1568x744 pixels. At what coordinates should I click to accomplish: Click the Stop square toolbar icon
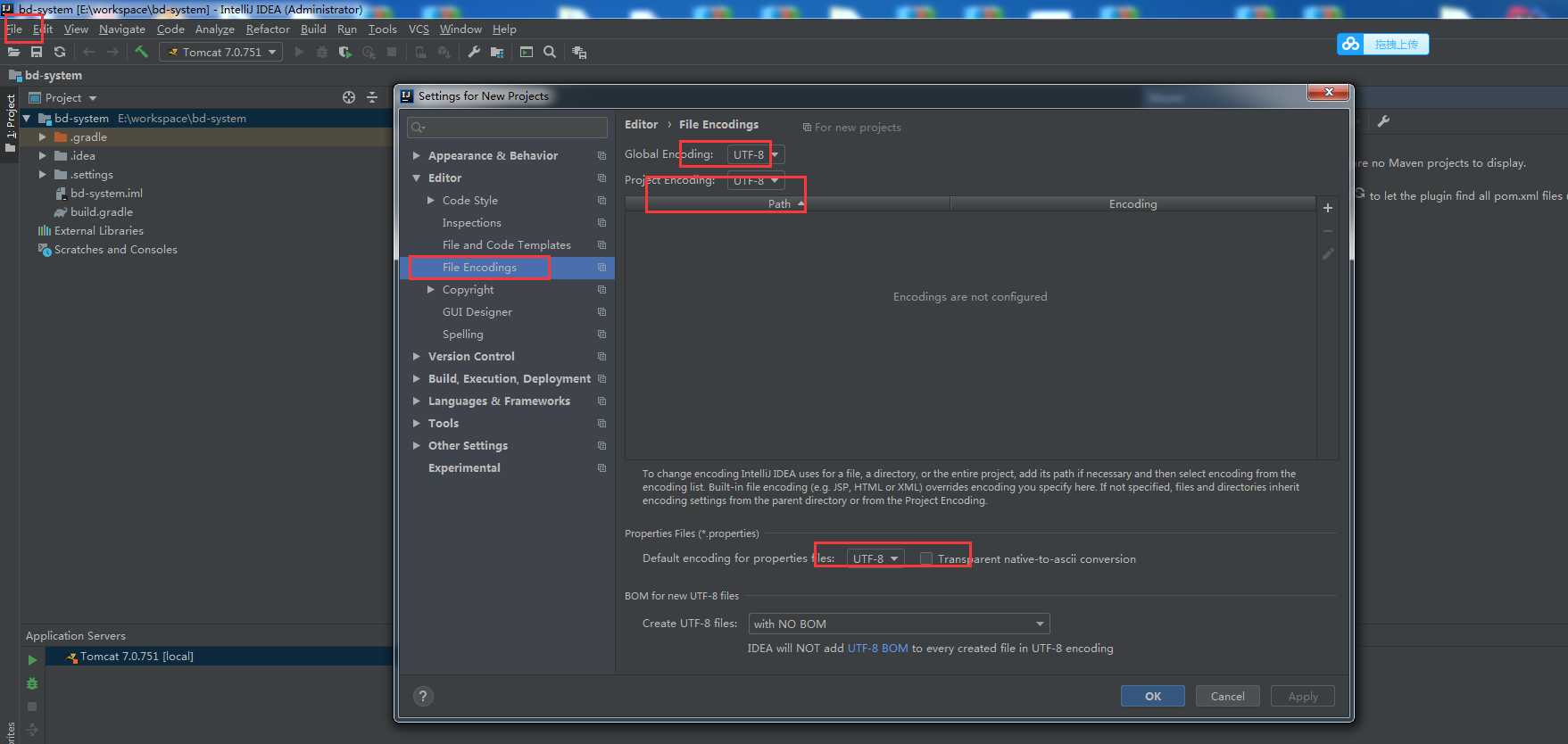pyautogui.click(x=392, y=53)
